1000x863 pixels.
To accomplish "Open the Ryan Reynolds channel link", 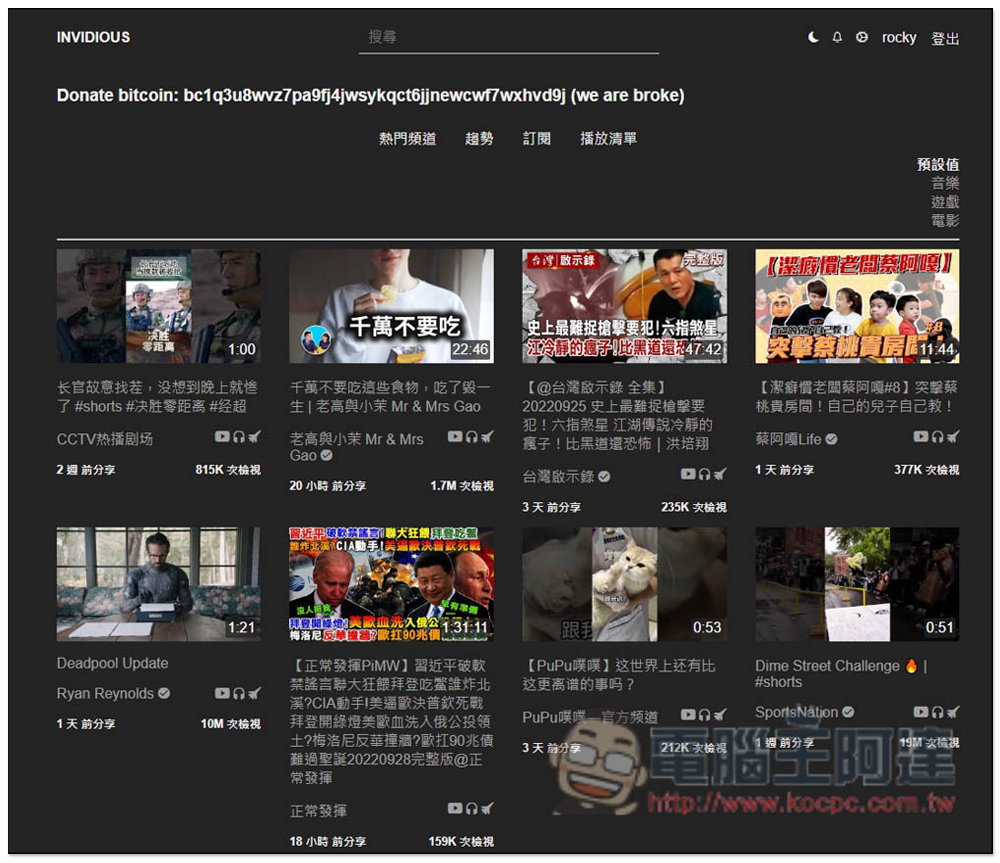I will coord(105,693).
